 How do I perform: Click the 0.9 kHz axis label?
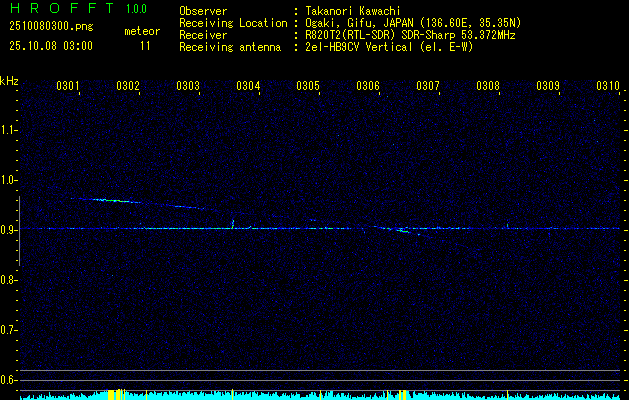point(9,230)
